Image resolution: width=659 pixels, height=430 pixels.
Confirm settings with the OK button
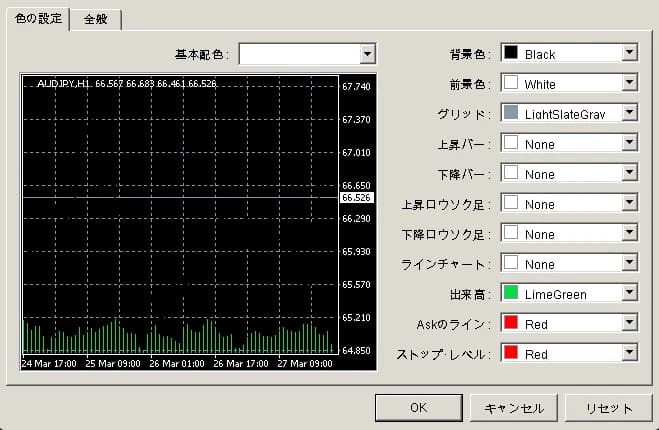(x=419, y=408)
